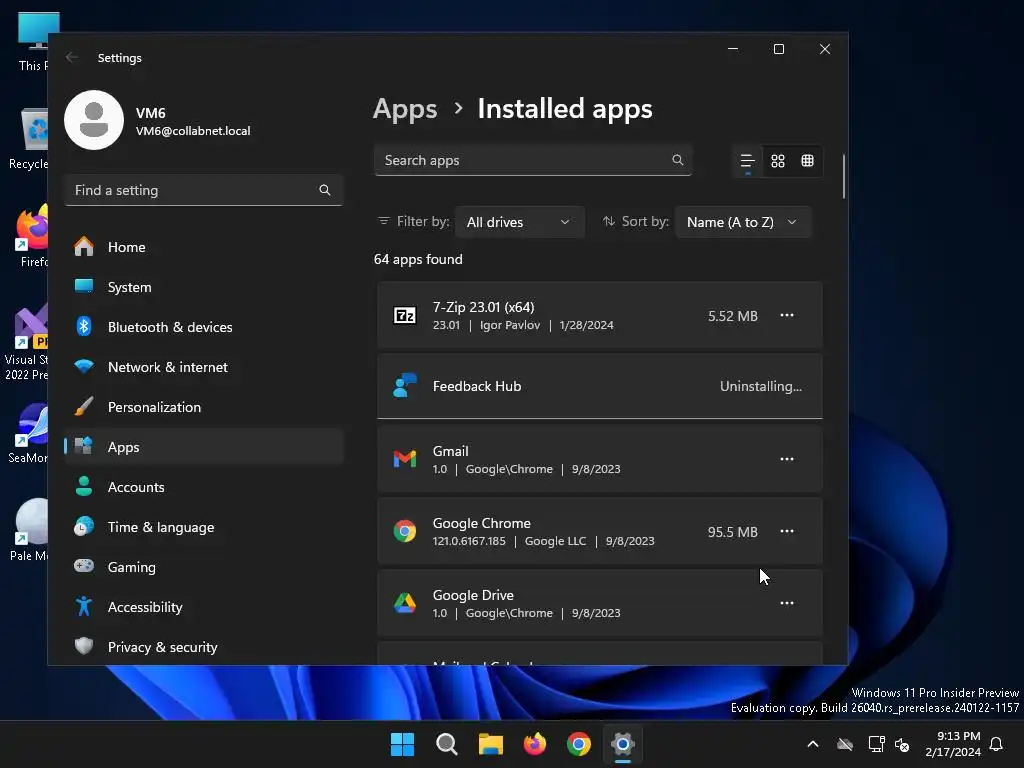
Task: Launch Firefox from the taskbar
Action: point(535,744)
